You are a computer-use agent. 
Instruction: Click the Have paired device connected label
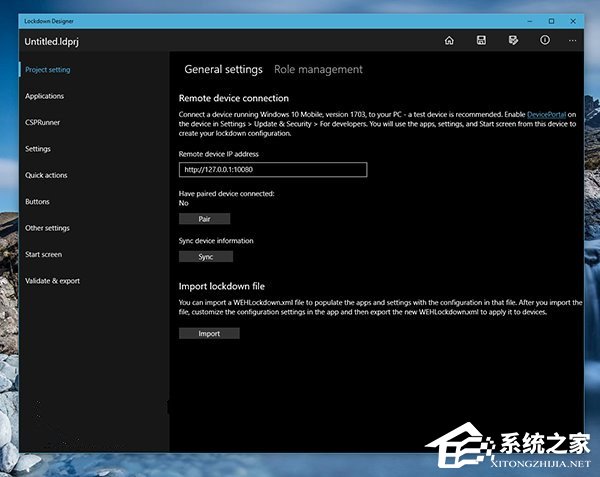(x=227, y=194)
